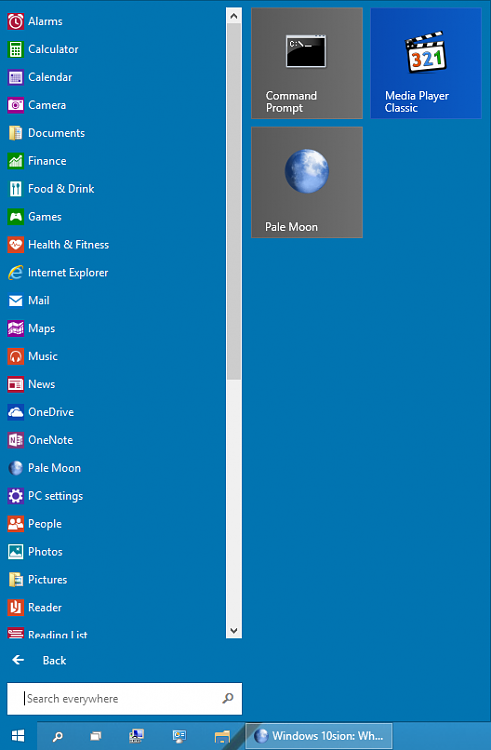
Task: Open the Pictures folder icon
Action: [x=15, y=579]
